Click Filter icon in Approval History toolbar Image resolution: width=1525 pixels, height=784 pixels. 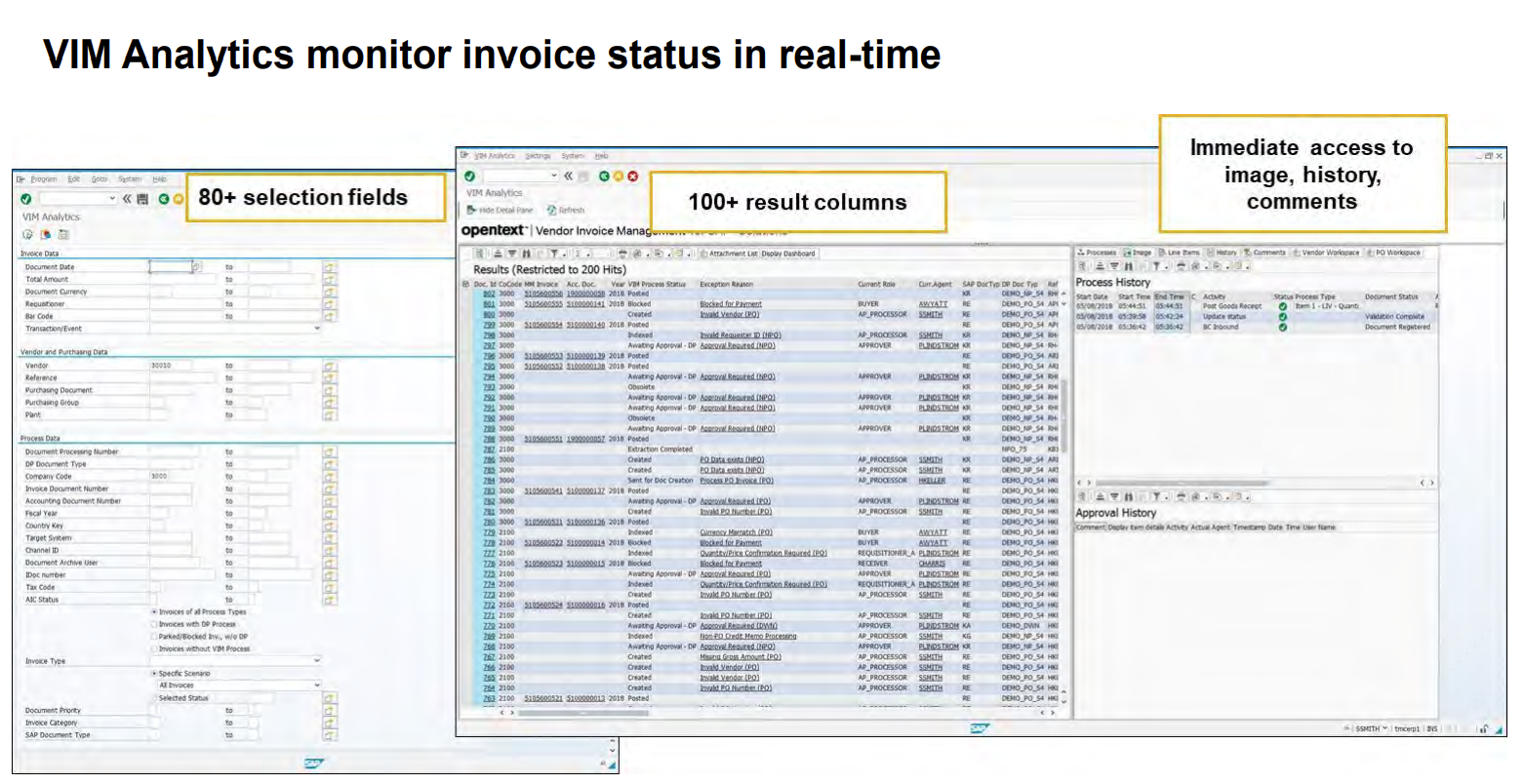click(x=1157, y=497)
